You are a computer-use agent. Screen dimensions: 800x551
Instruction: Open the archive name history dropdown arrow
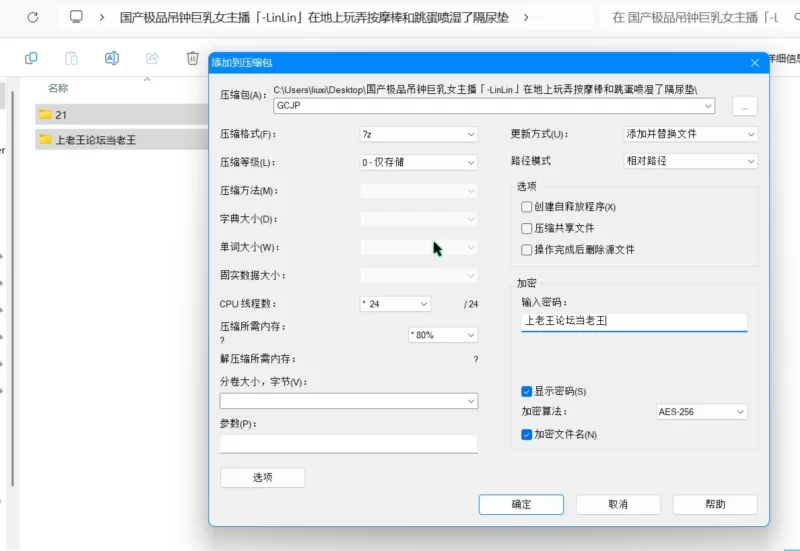pyautogui.click(x=708, y=106)
